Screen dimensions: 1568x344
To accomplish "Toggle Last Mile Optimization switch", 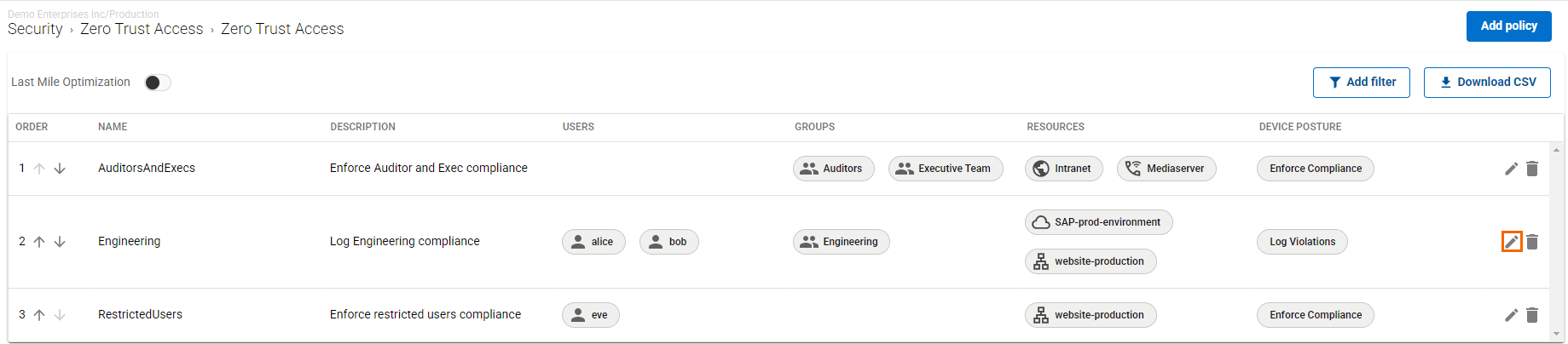I will point(158,83).
